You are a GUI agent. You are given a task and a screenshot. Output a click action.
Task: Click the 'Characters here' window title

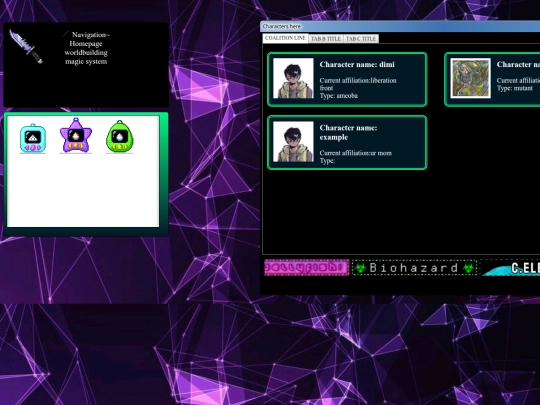coord(282,27)
